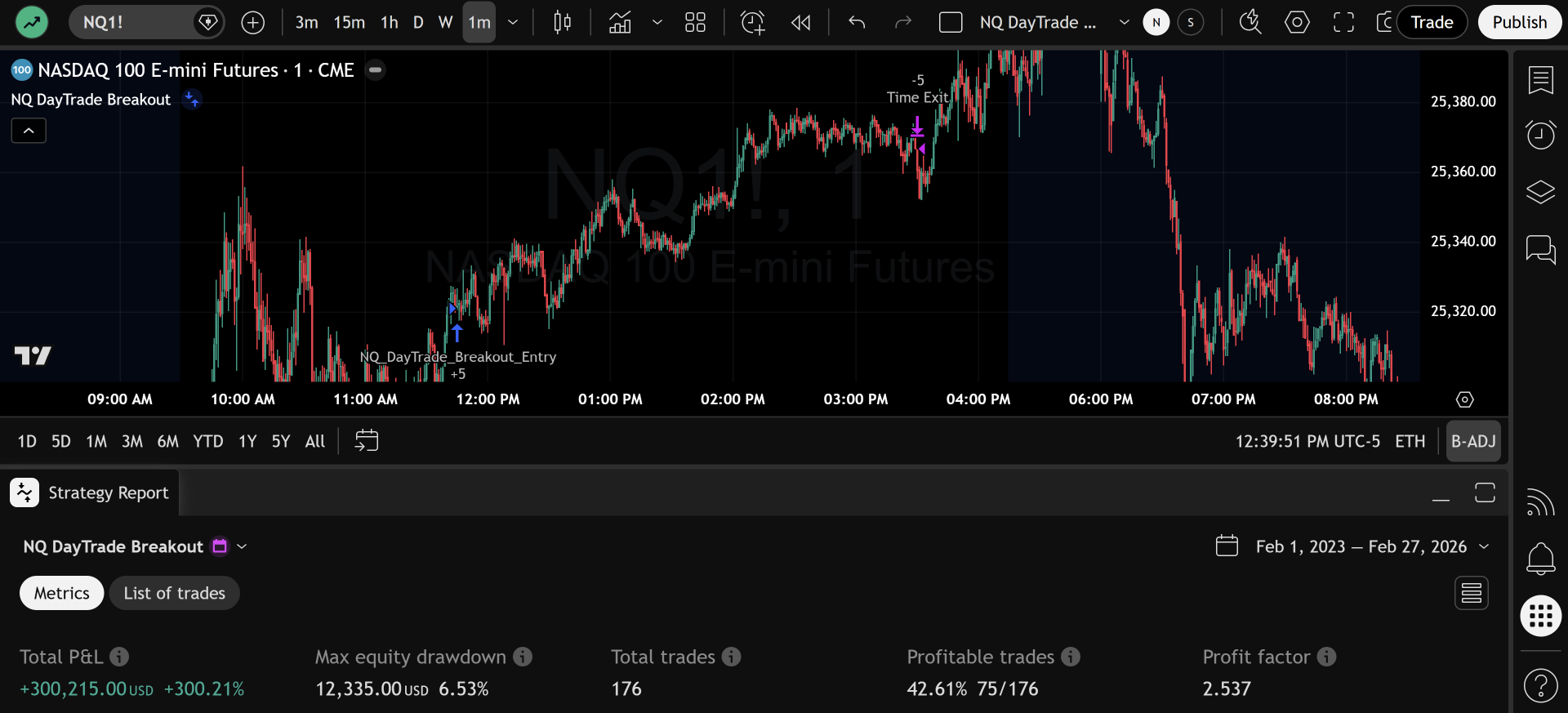Open the watchlist and details panel icon
Image resolution: width=1568 pixels, height=713 pixels.
point(1540,79)
